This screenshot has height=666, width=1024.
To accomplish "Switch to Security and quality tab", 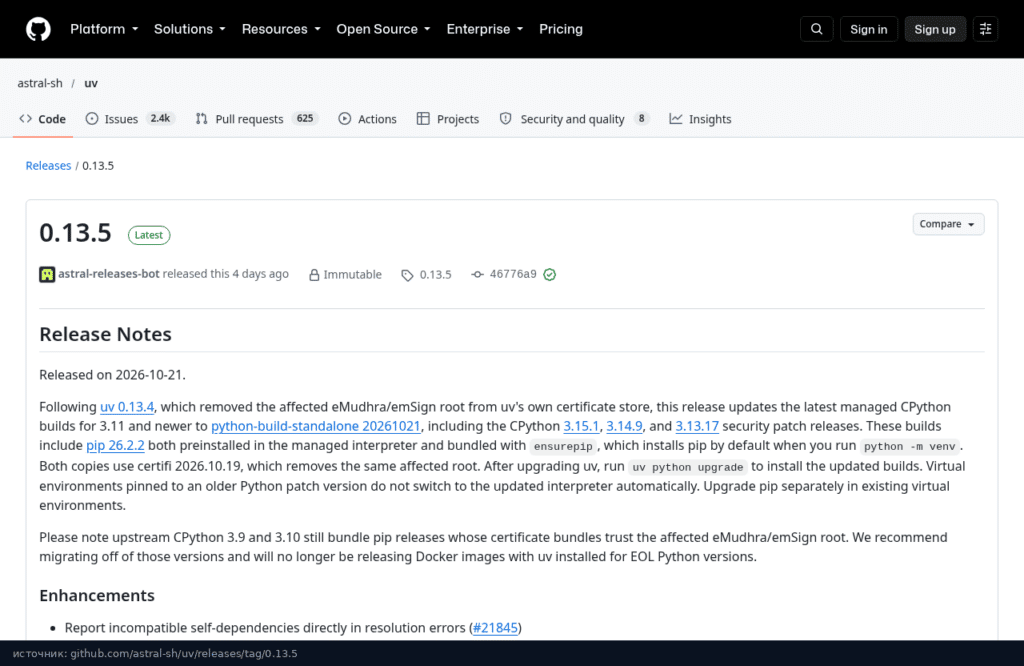I will [574, 119].
